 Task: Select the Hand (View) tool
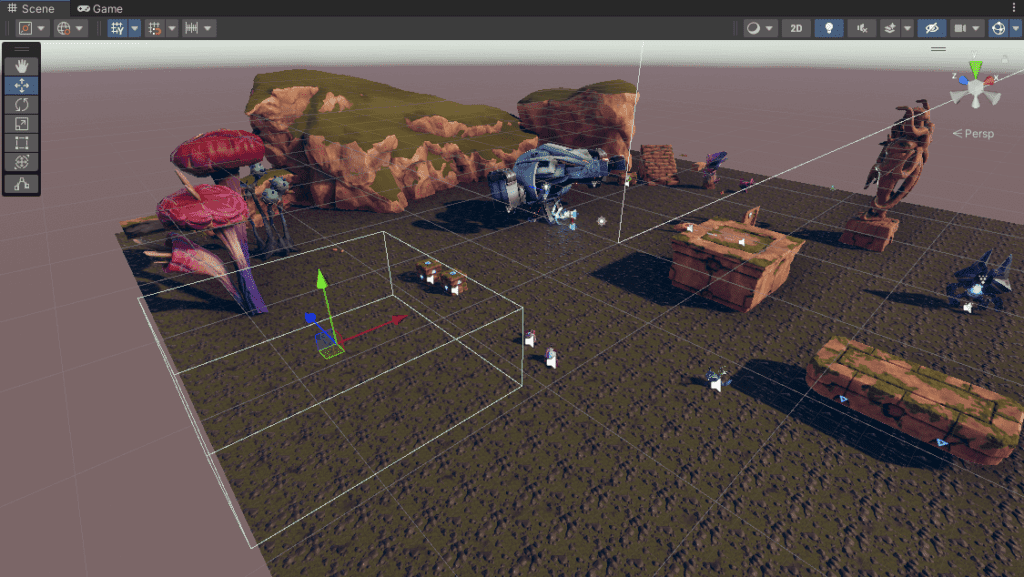pos(21,65)
